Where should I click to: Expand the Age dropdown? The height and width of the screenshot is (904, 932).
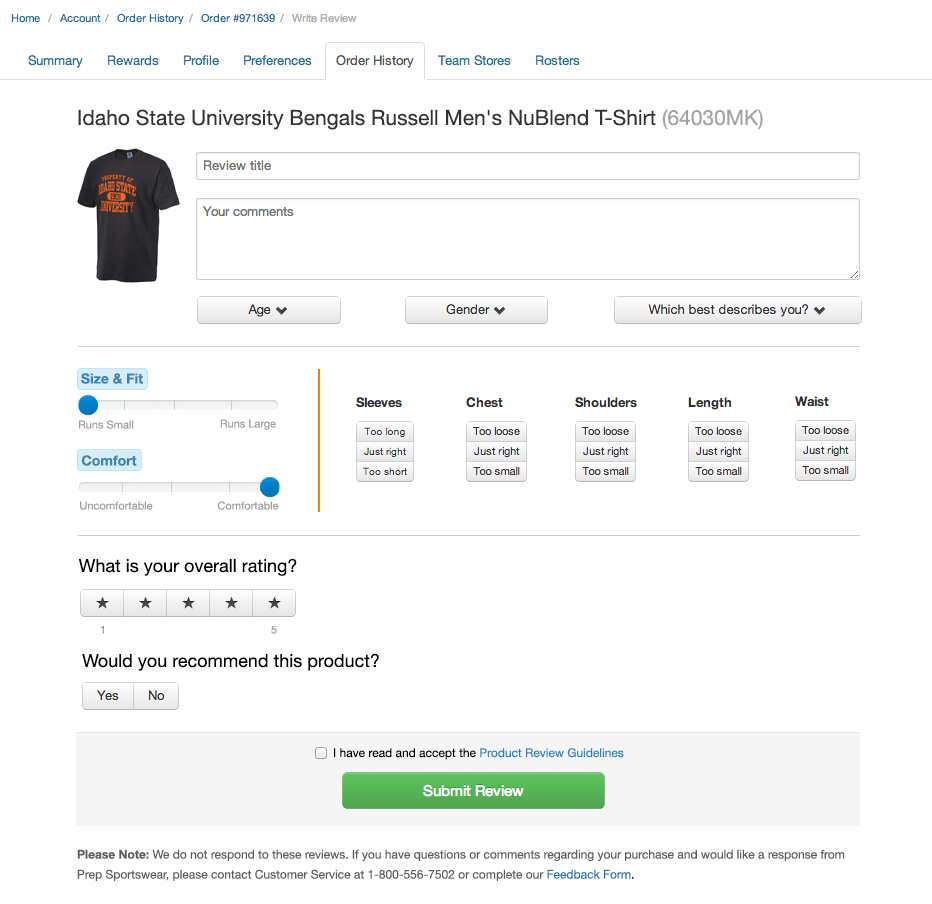click(x=268, y=310)
